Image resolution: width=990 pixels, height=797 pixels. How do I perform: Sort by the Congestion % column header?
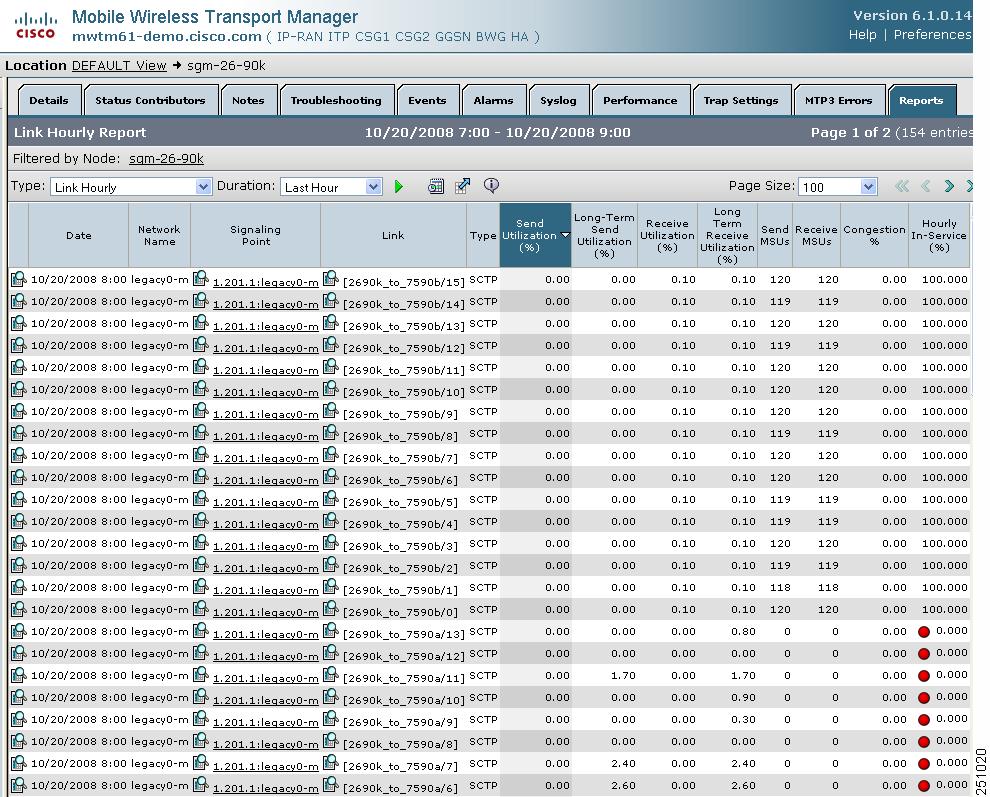pos(874,235)
